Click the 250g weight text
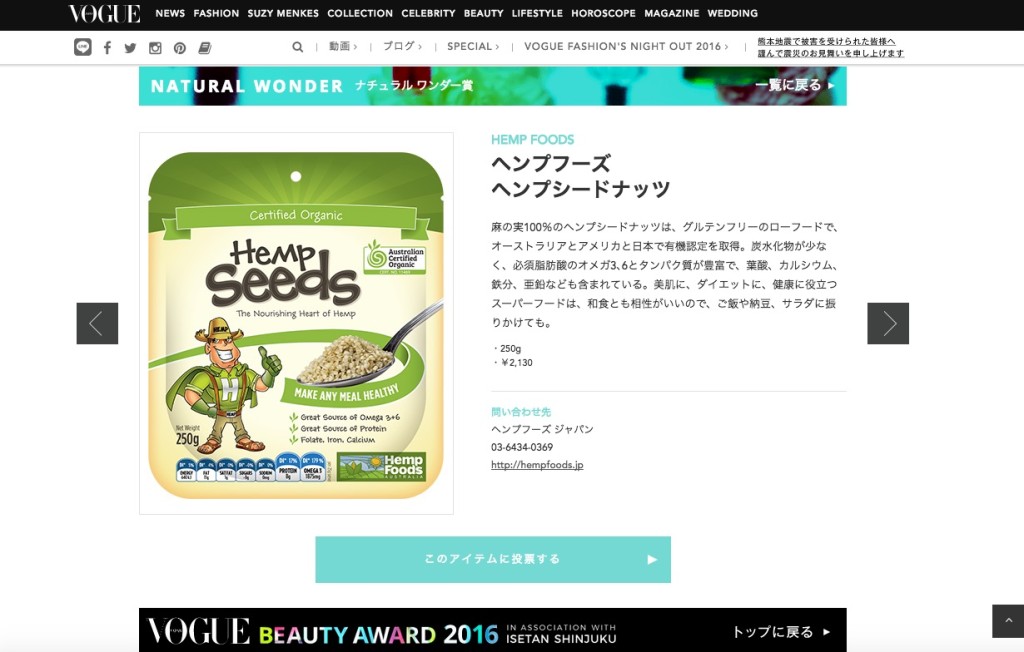 511,349
